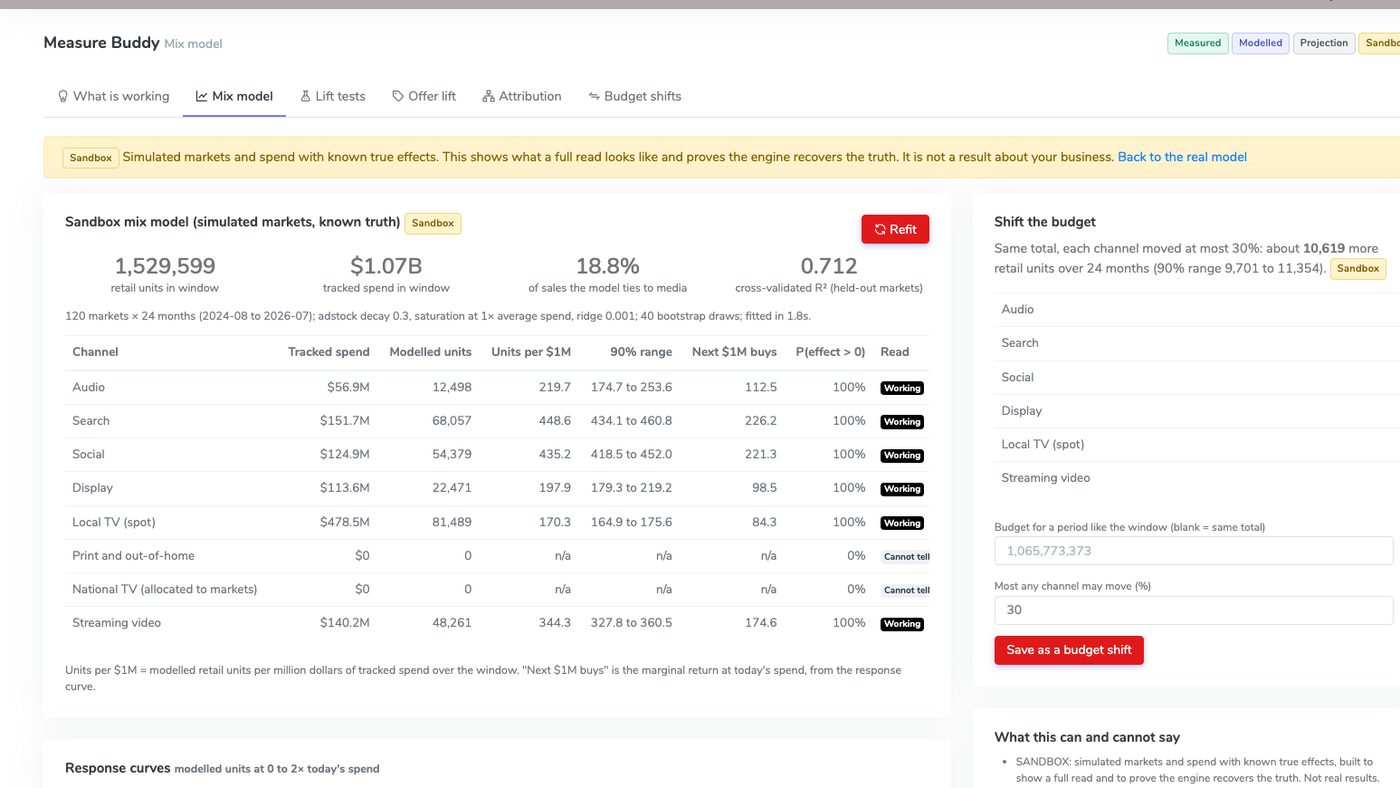Click the Working badge in Streaming video row

click(902, 624)
